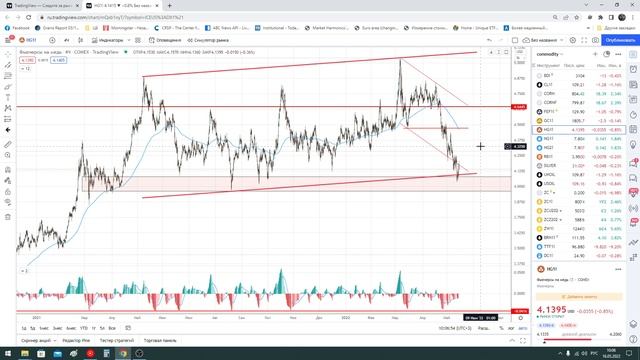Viewport: 640px width, 360px height.
Task: Select the brush drawing tool
Action: point(8,87)
